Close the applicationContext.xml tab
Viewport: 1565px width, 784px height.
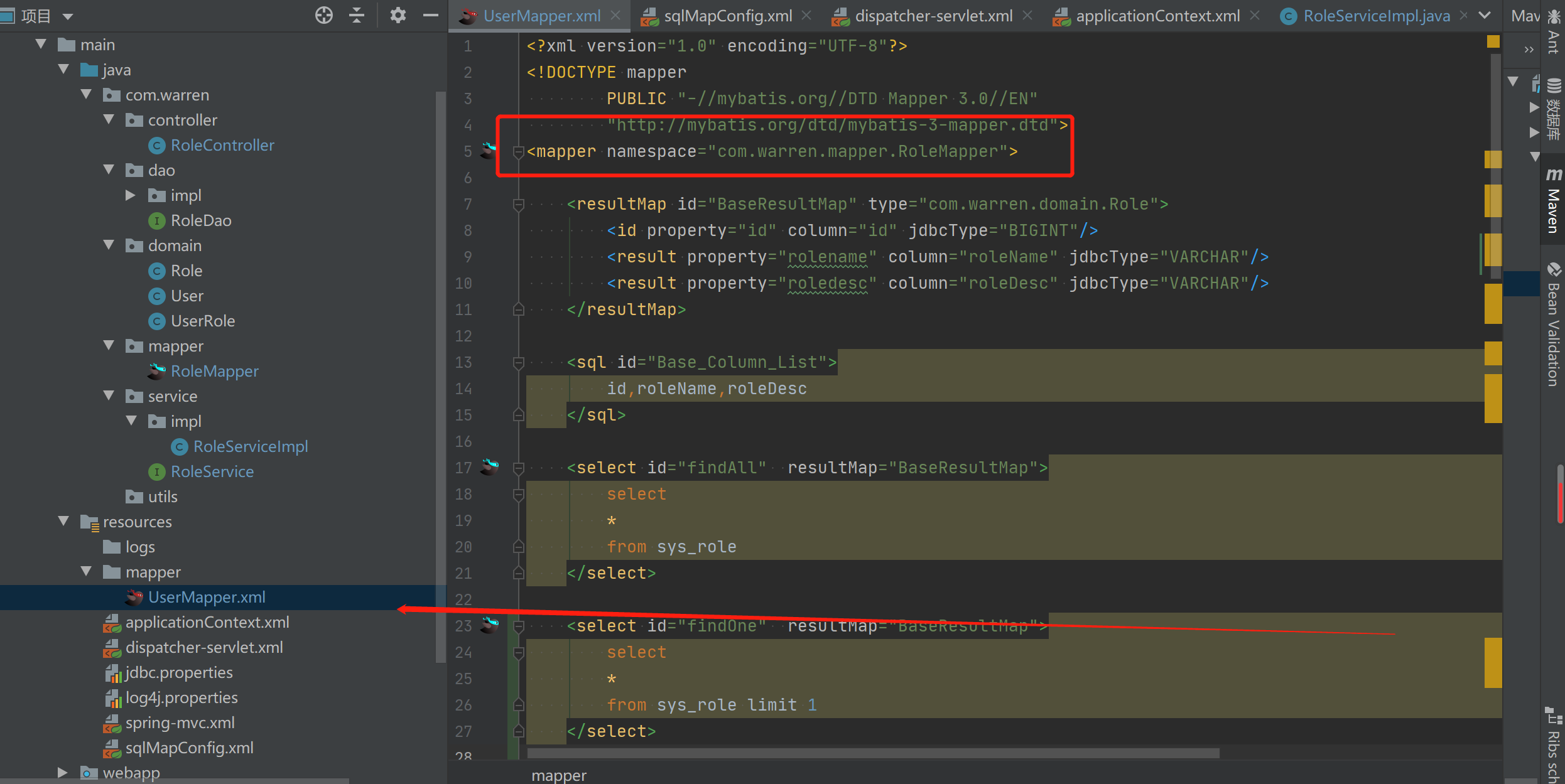click(x=1255, y=16)
